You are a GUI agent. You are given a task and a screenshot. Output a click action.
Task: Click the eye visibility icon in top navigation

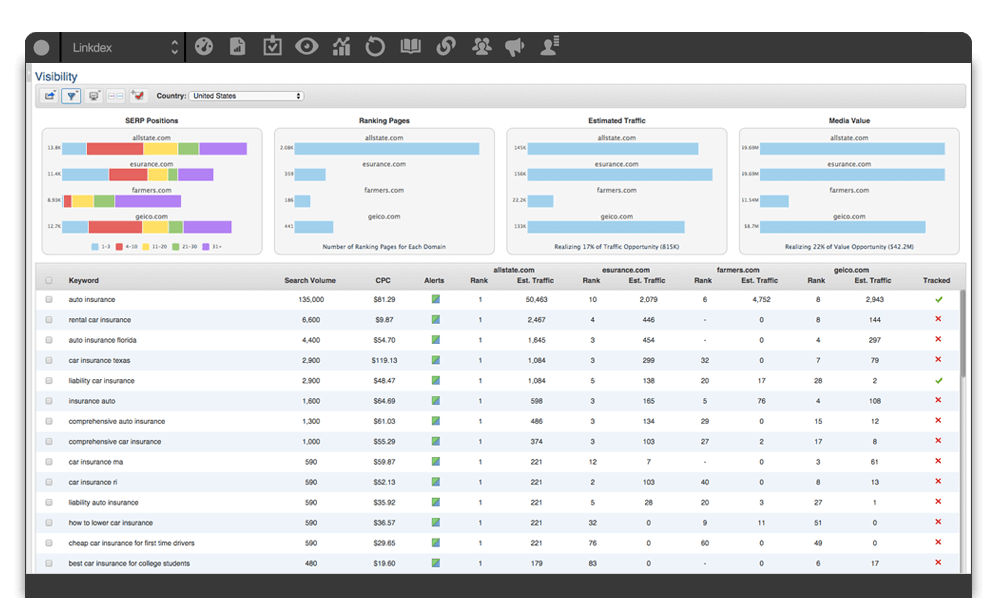click(x=306, y=46)
